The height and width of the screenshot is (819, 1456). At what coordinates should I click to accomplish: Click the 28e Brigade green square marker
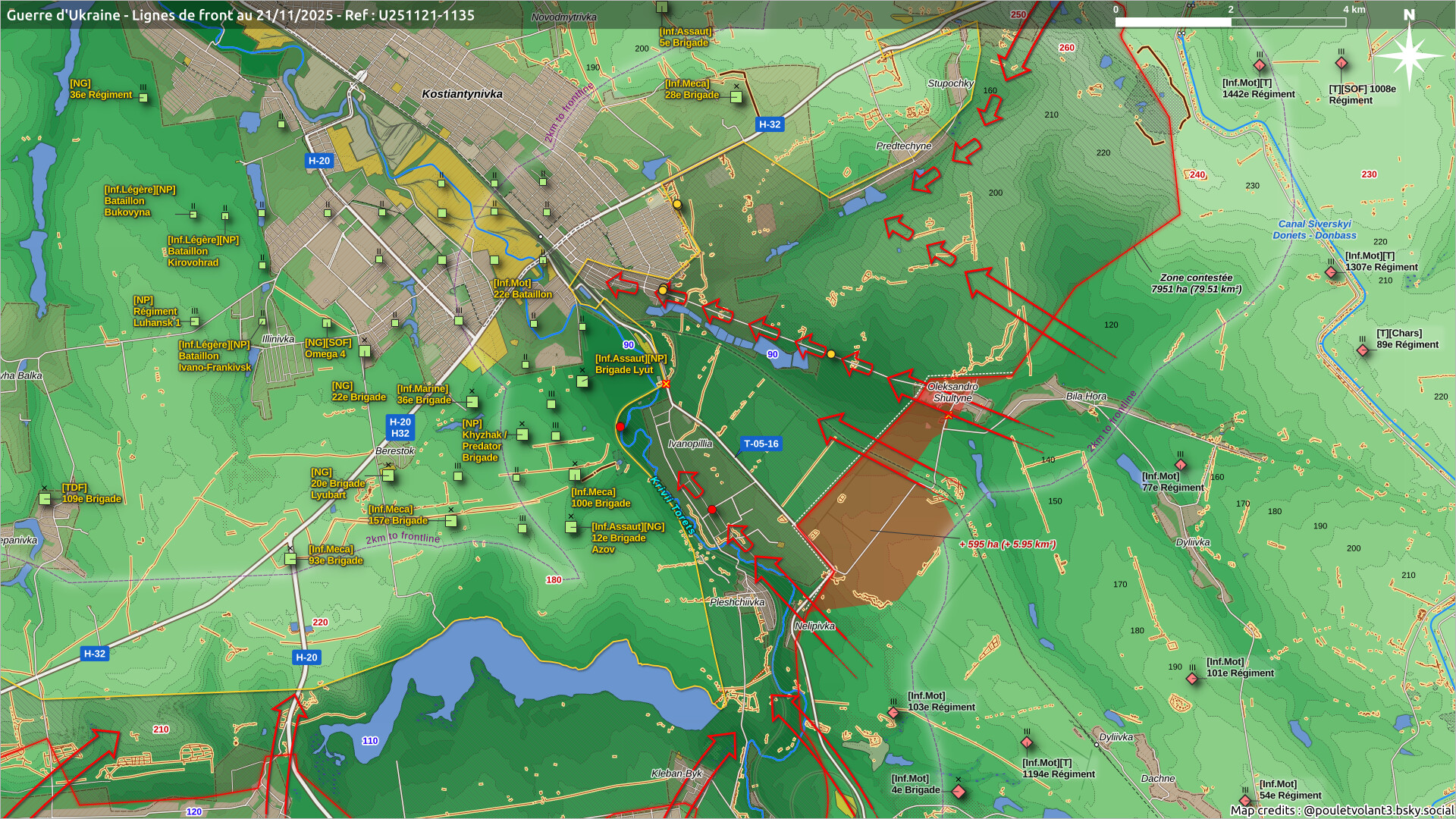tap(736, 96)
